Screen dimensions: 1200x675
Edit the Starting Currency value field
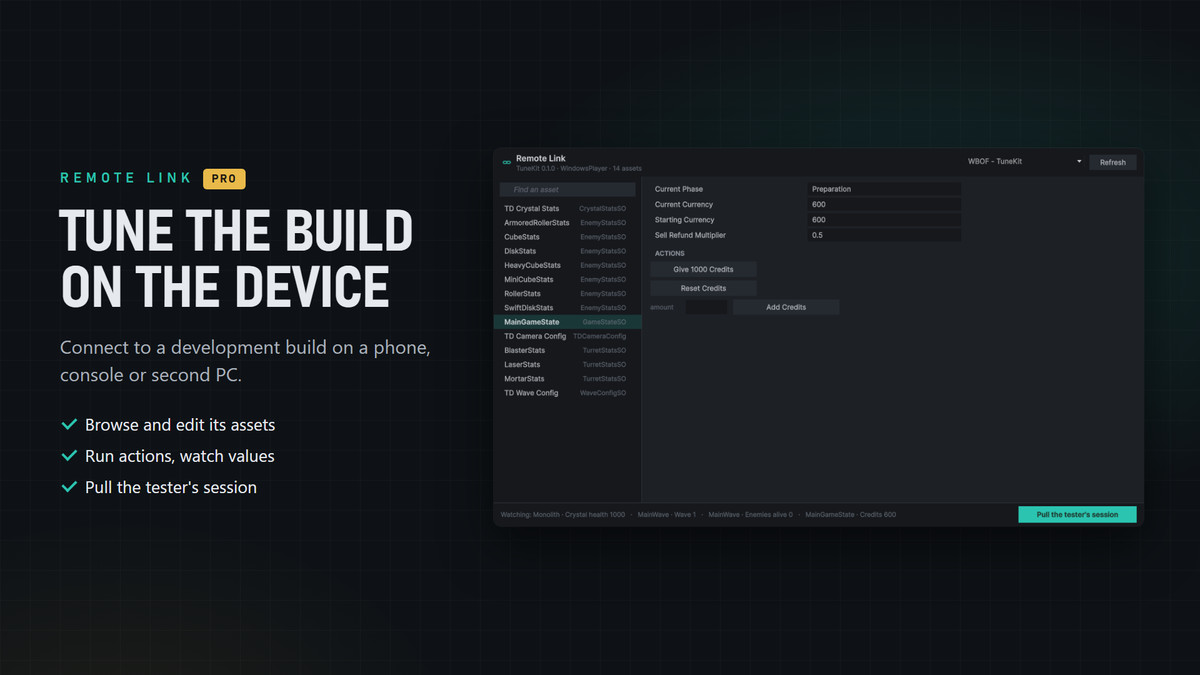click(x=884, y=219)
